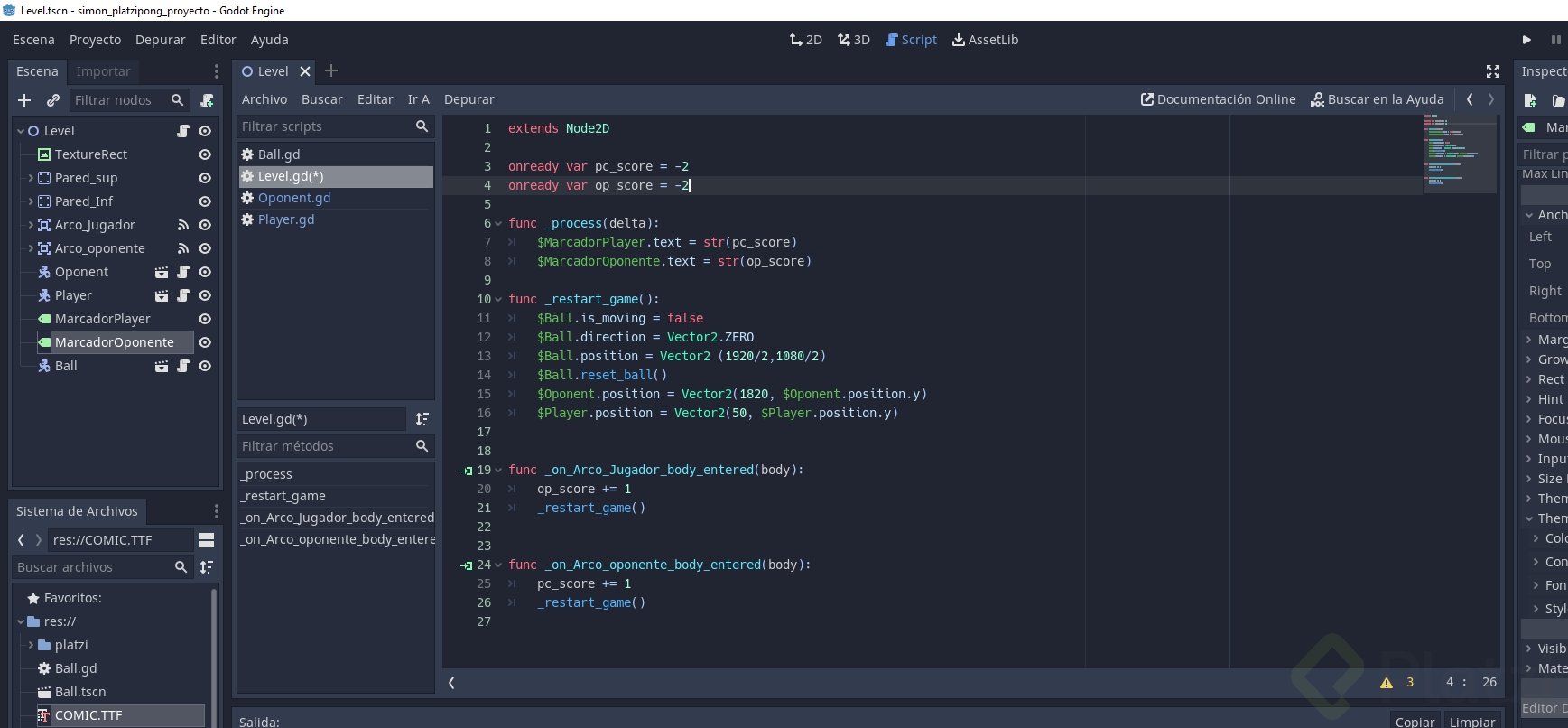Click the warning triangle in status bar

[1387, 683]
